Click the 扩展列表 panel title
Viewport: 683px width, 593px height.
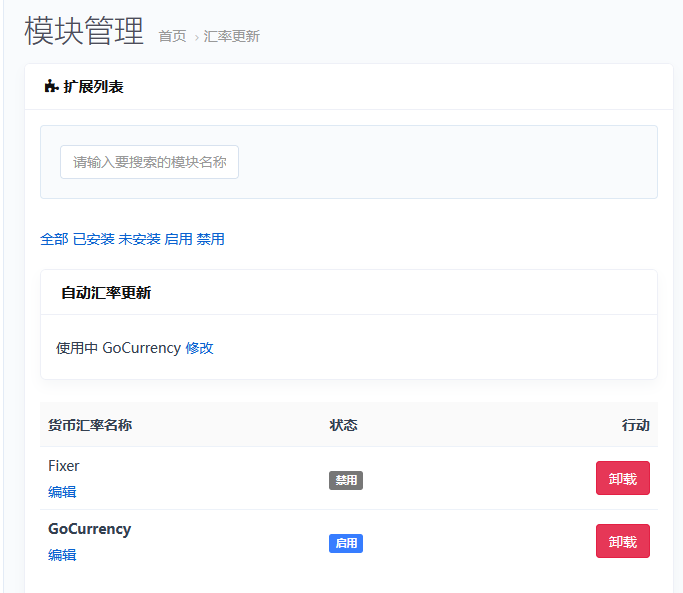pyautogui.click(x=94, y=86)
